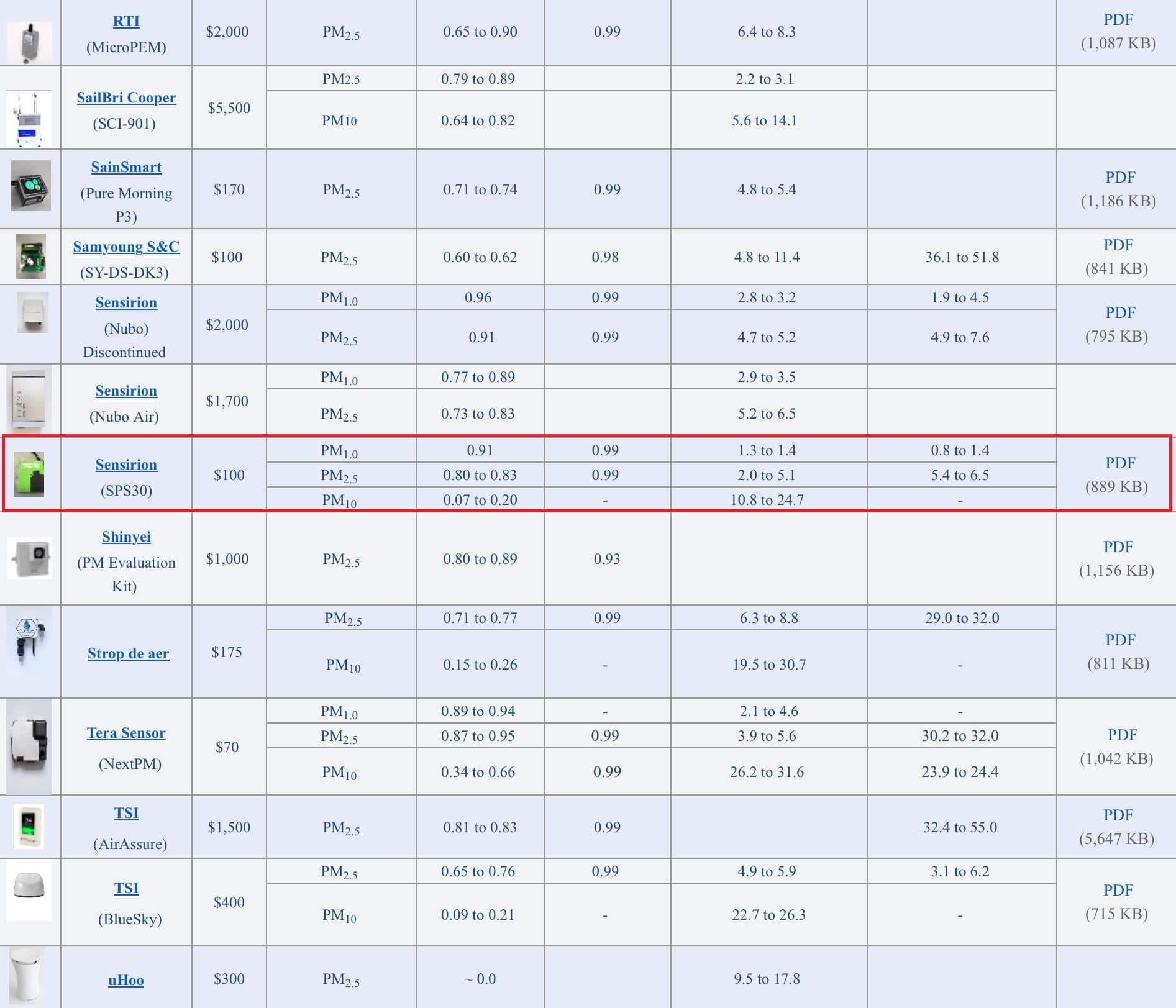The height and width of the screenshot is (1008, 1176).
Task: Open the uHoo link
Action: tap(126, 980)
